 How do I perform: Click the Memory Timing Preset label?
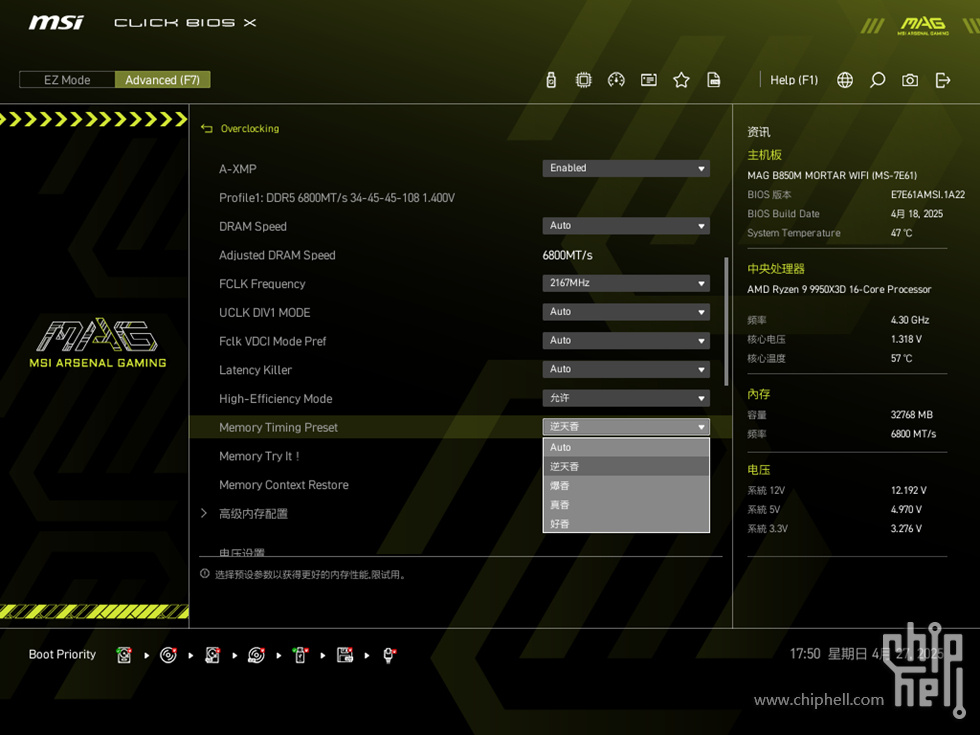278,428
